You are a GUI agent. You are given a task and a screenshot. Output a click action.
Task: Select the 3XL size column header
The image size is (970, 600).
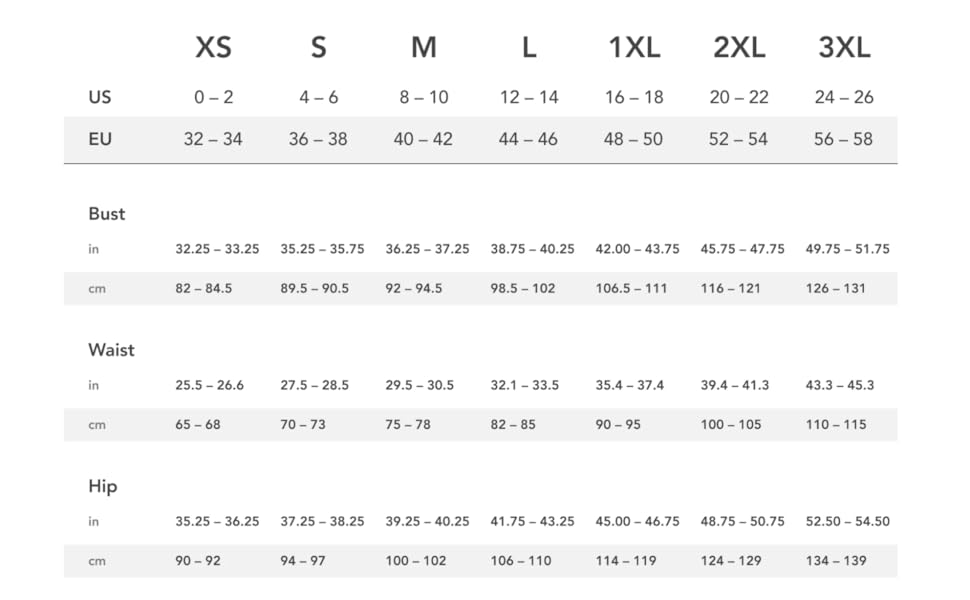pyautogui.click(x=844, y=47)
